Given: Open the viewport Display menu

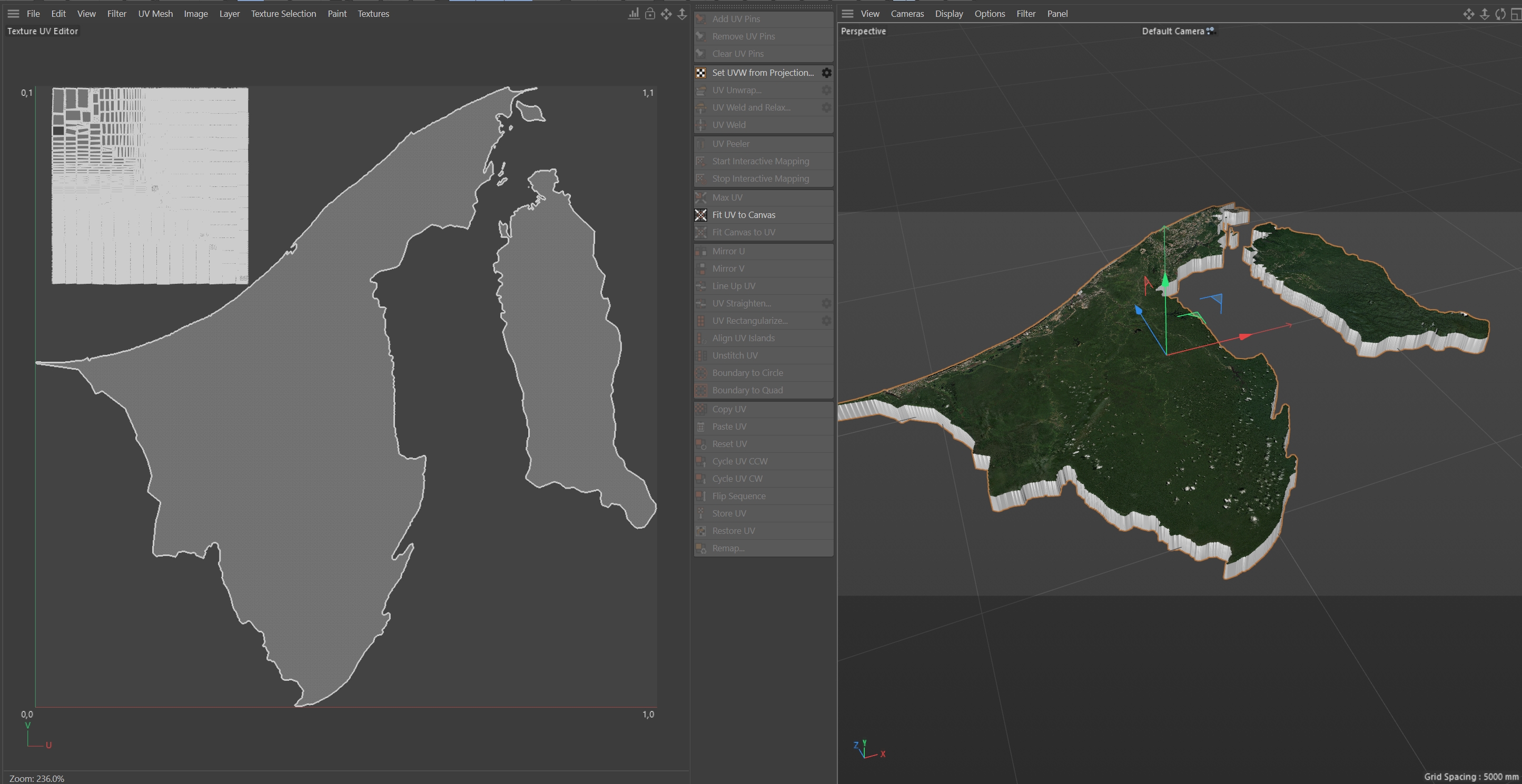Looking at the screenshot, I should tap(948, 14).
